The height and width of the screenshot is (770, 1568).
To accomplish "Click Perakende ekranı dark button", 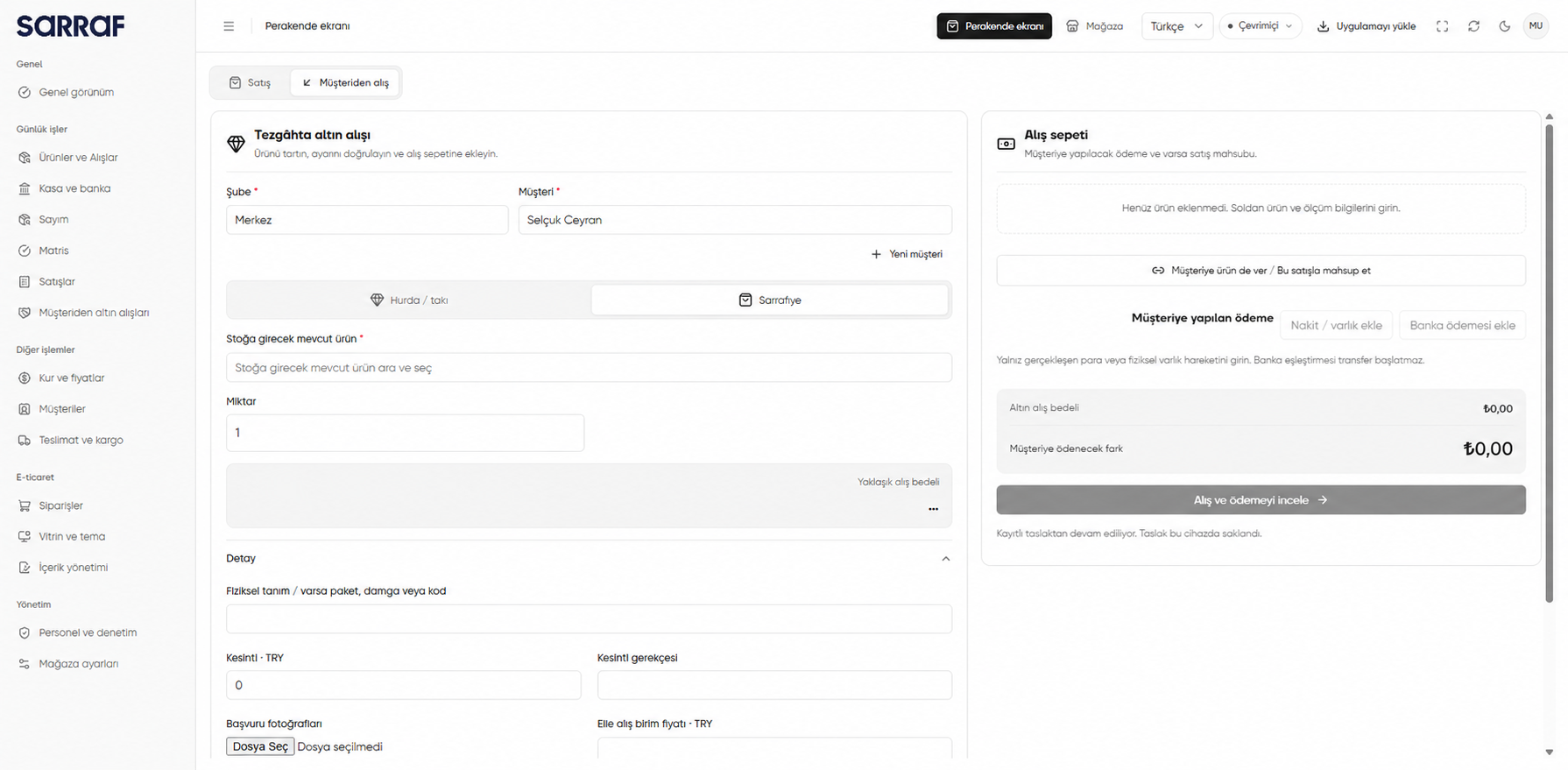I will click(994, 26).
